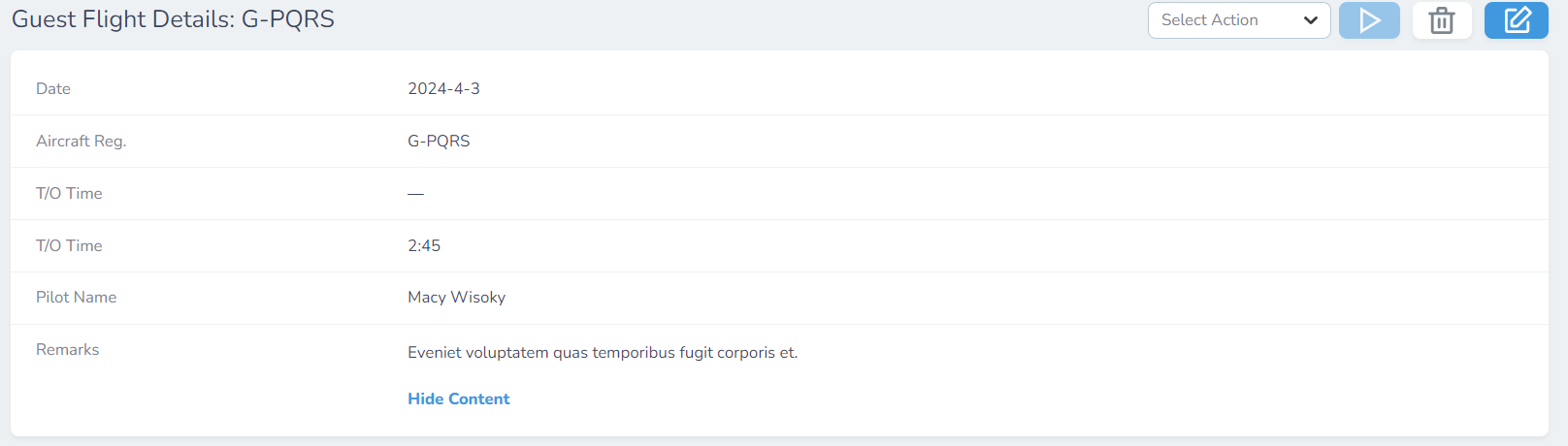Open the Select Action dropdown
The image size is (1568, 446).
(1227, 20)
